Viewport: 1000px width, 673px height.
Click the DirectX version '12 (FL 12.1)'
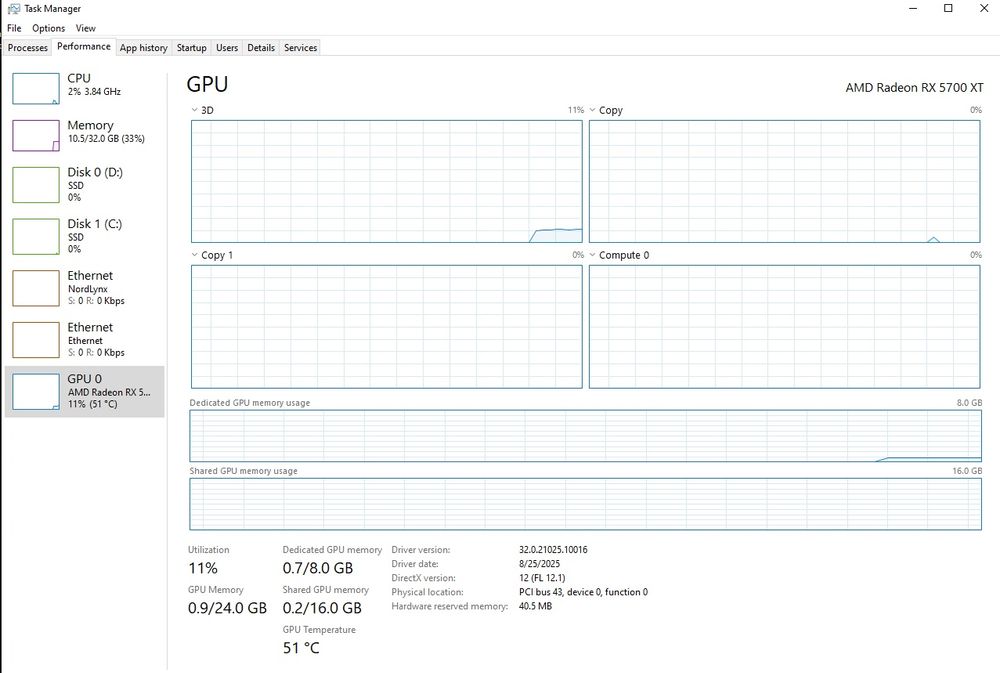(x=542, y=578)
